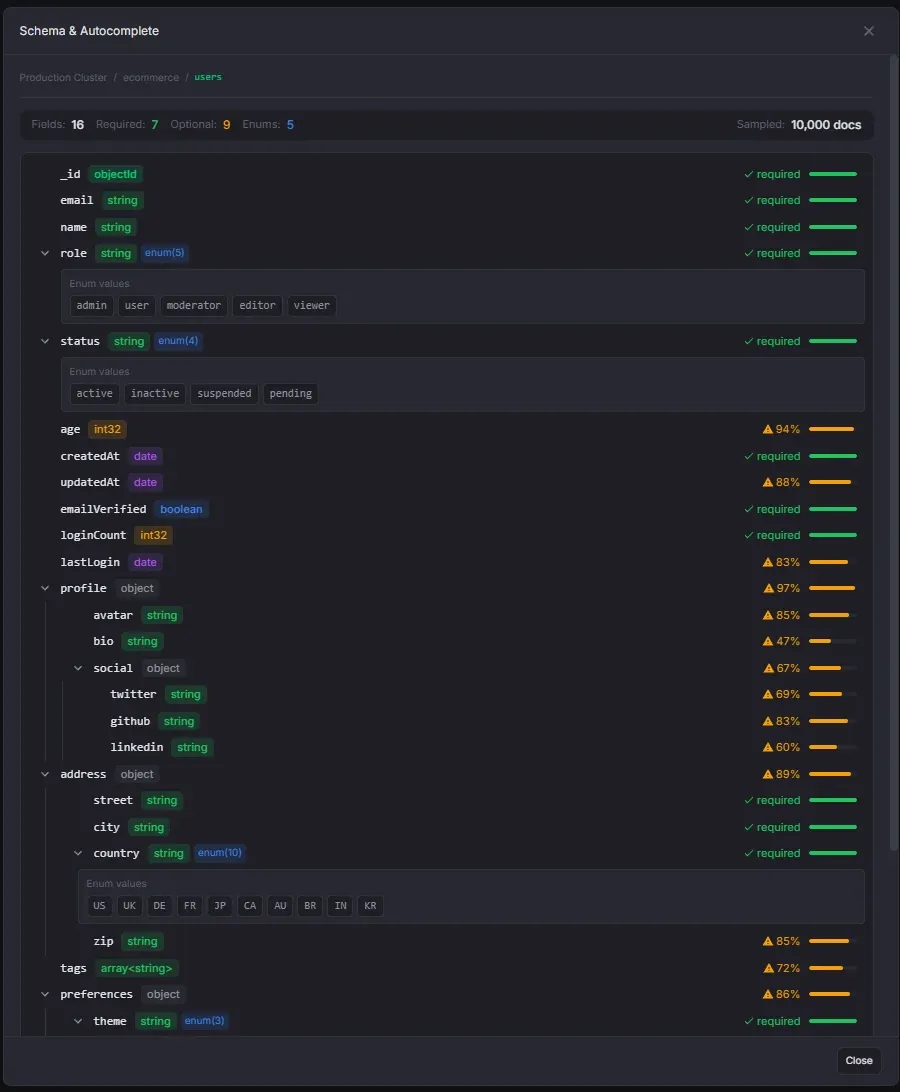Click the Close button
The width and height of the screenshot is (900, 1092).
[x=858, y=1060]
